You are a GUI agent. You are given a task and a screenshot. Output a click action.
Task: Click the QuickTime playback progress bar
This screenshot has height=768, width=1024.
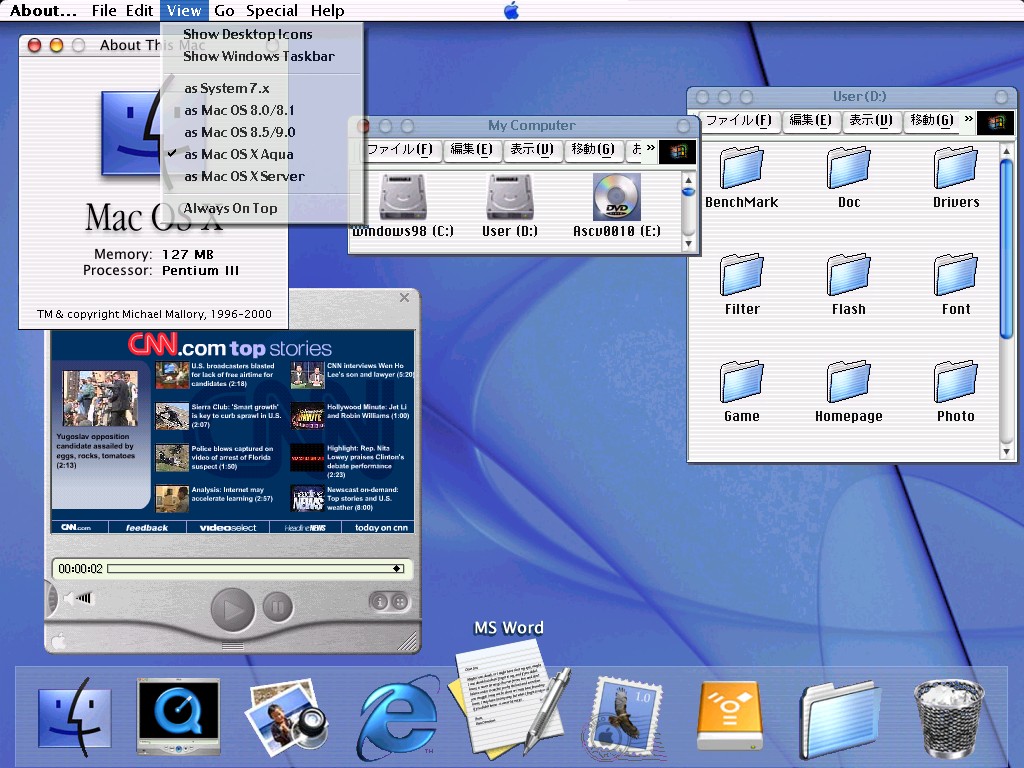click(256, 569)
